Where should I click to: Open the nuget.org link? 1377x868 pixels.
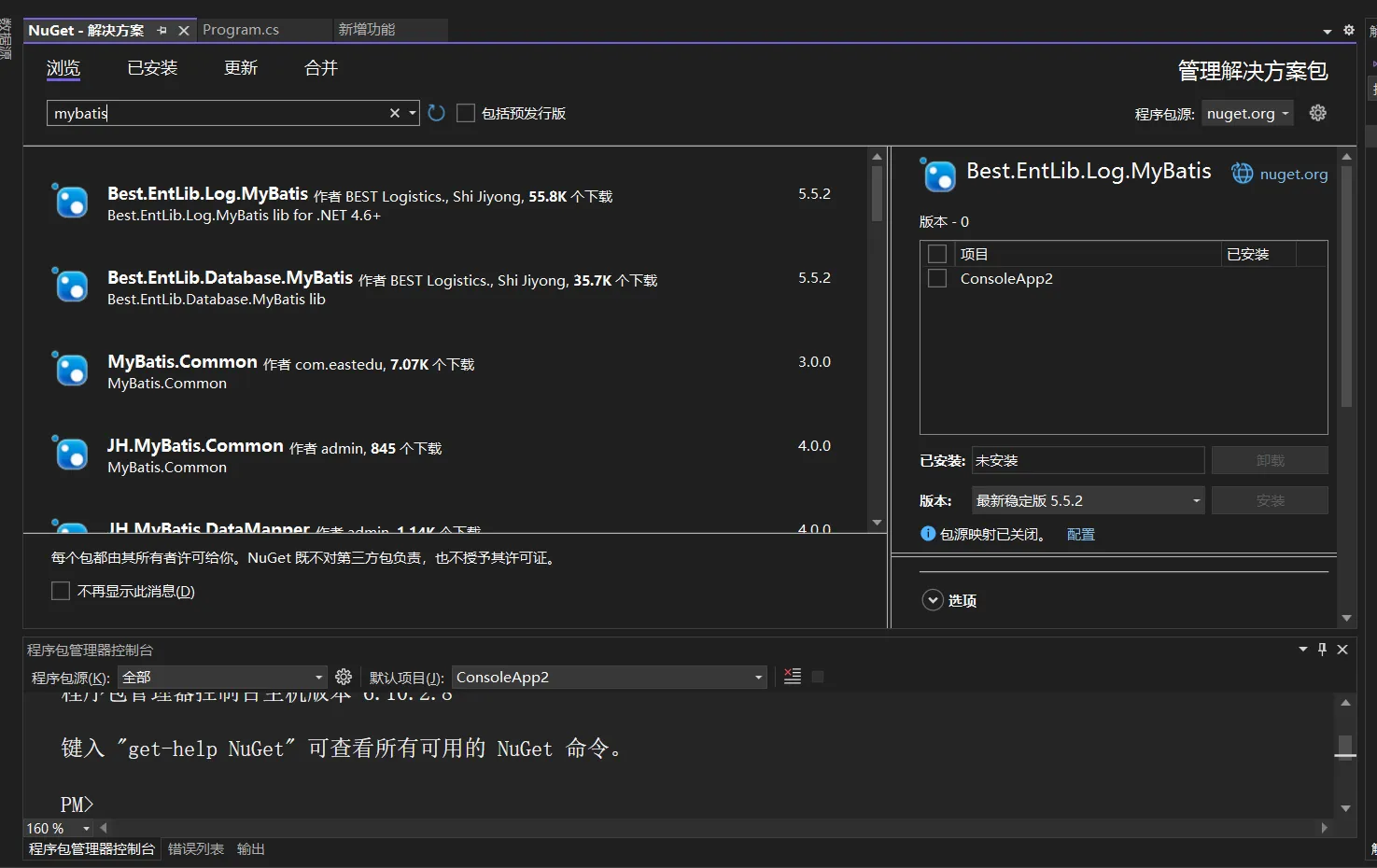click(1294, 174)
